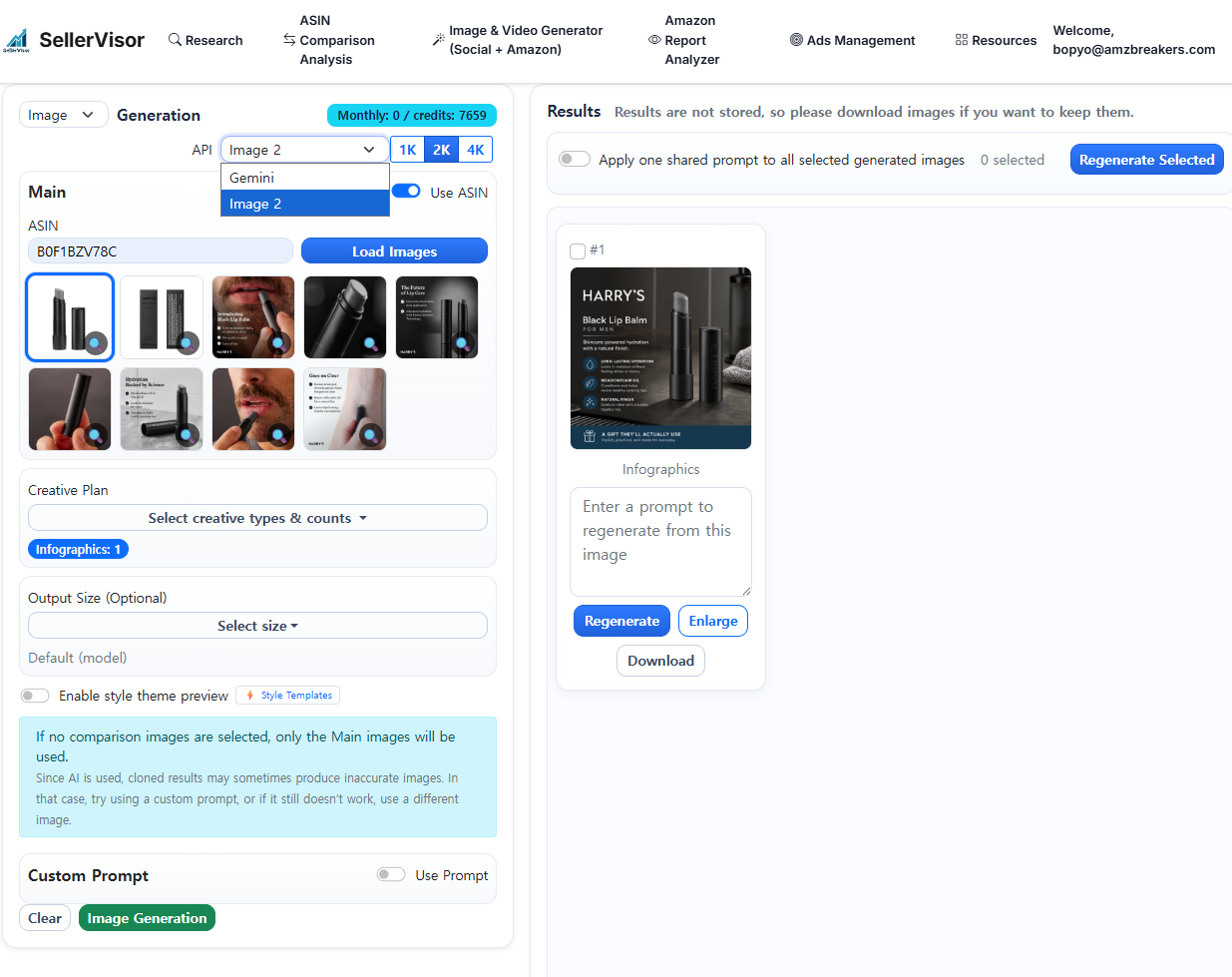This screenshot has width=1232, height=977.
Task: Select the 1K resolution option
Action: click(x=407, y=150)
